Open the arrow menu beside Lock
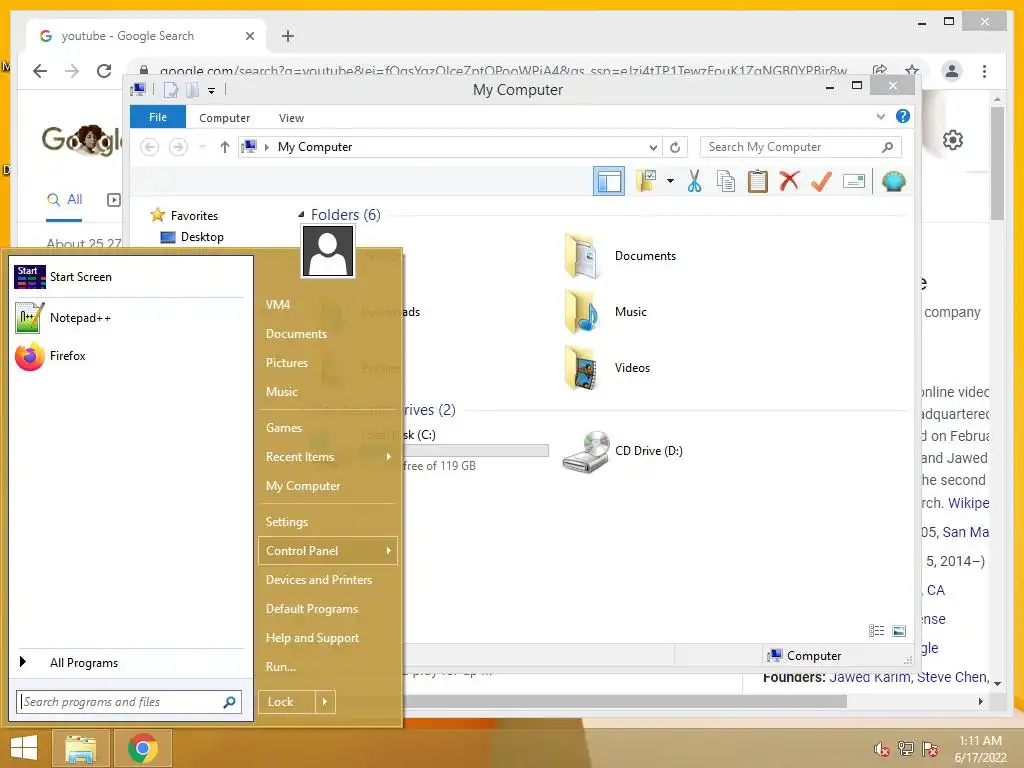The width and height of the screenshot is (1024, 768). (325, 702)
